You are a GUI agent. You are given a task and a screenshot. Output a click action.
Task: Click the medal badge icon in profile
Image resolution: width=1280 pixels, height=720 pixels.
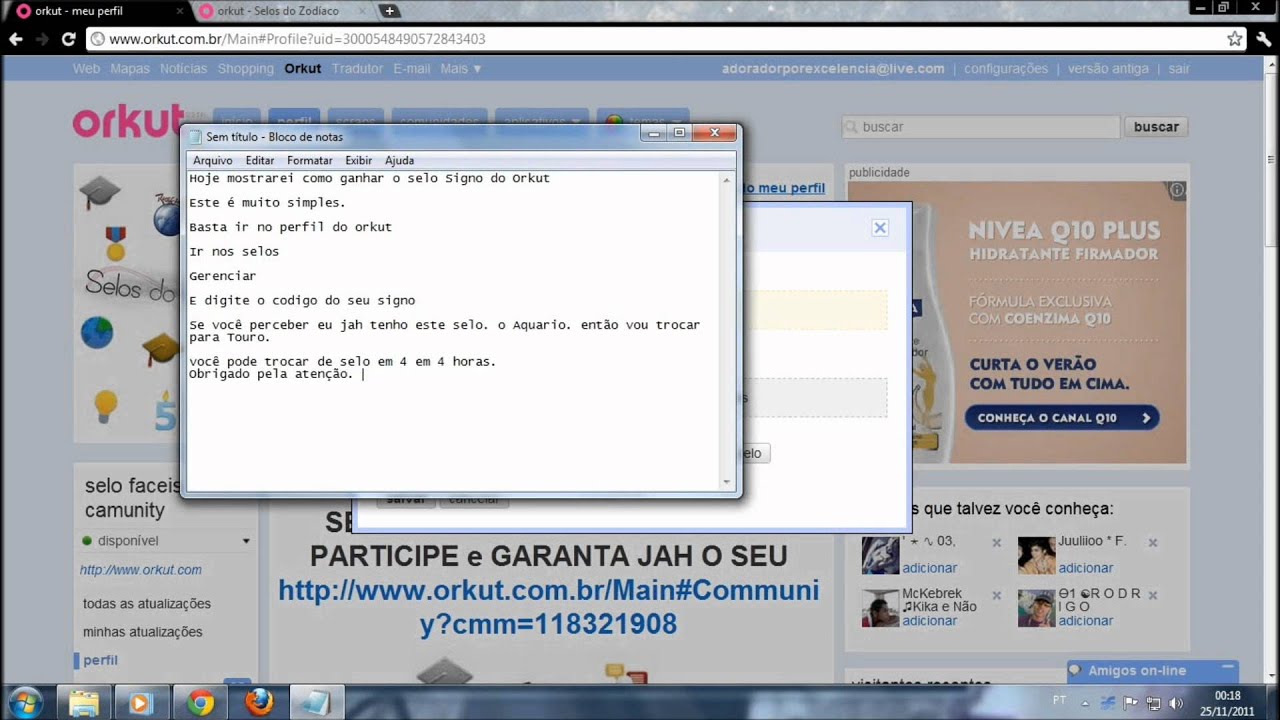pos(116,244)
